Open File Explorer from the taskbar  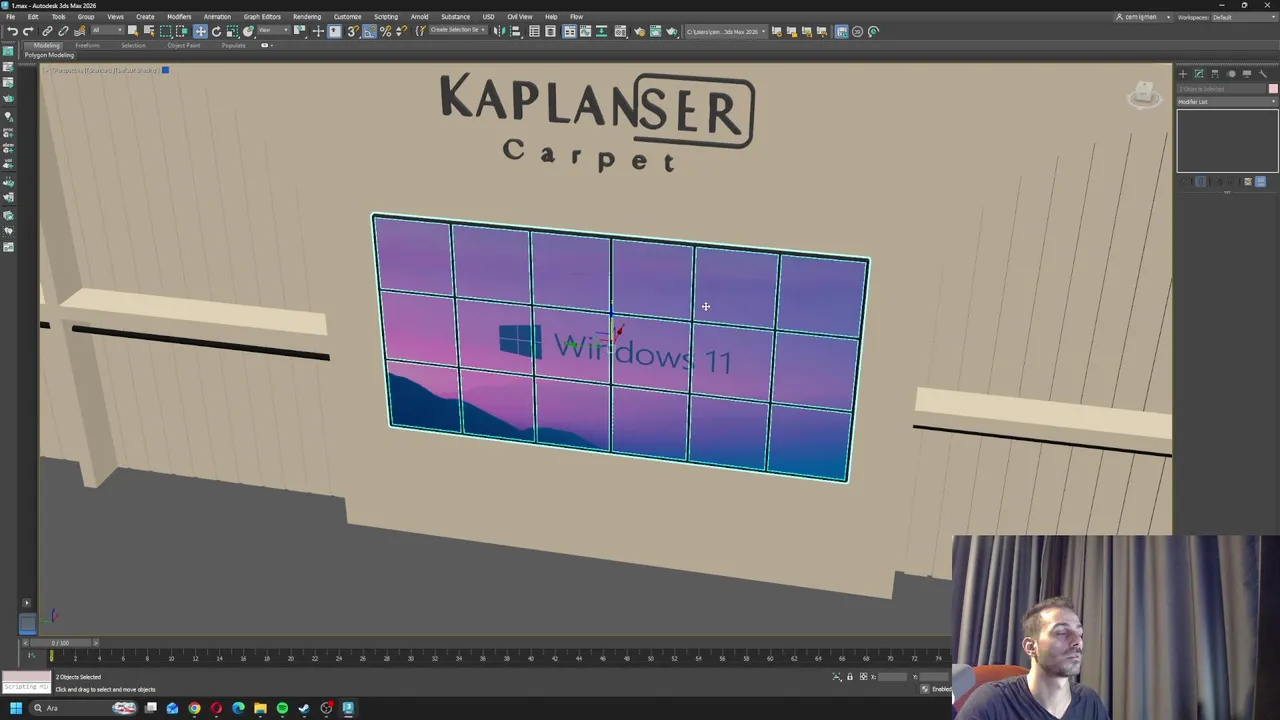pos(260,708)
